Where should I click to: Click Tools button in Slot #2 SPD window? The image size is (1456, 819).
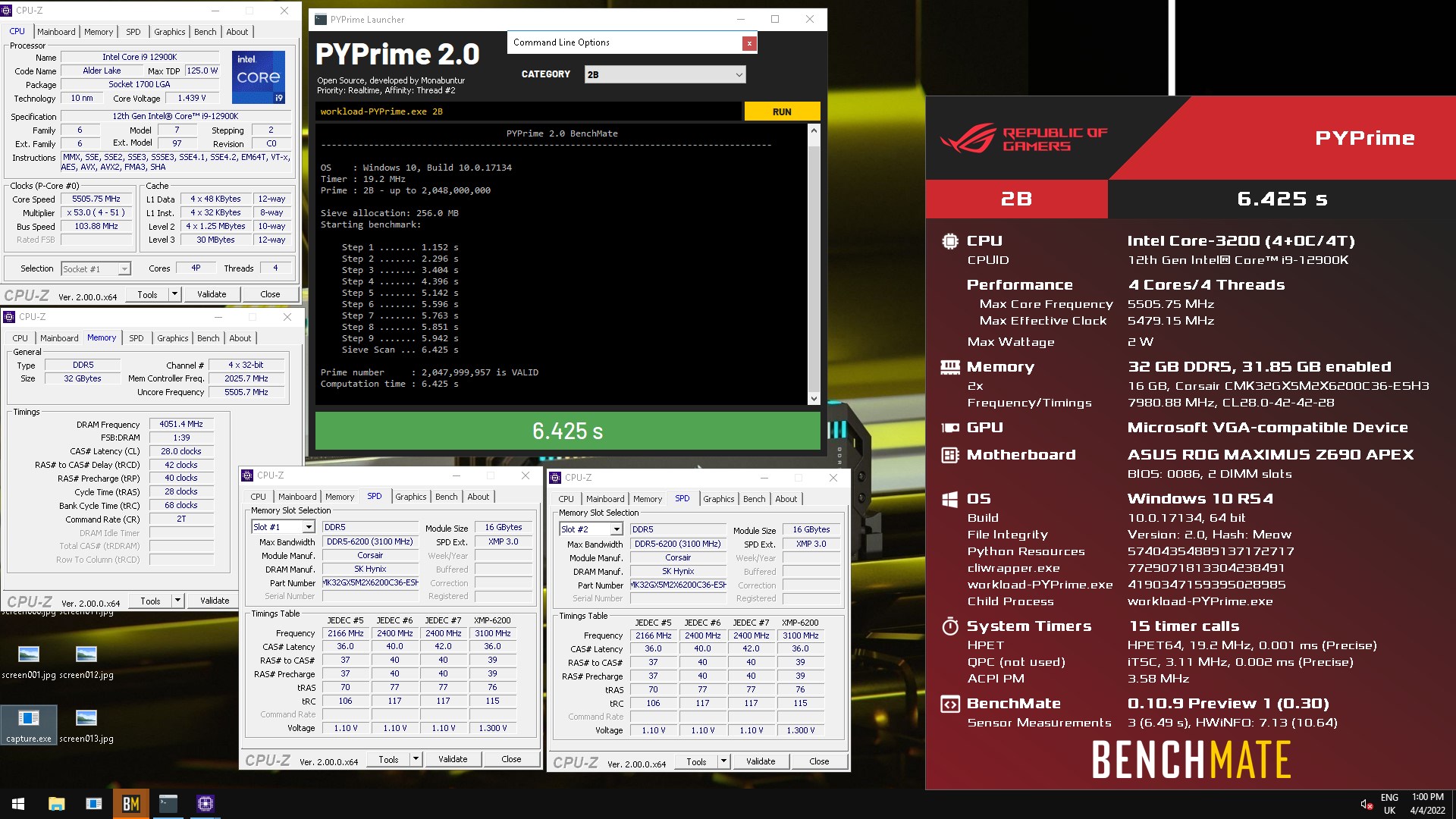click(x=696, y=761)
